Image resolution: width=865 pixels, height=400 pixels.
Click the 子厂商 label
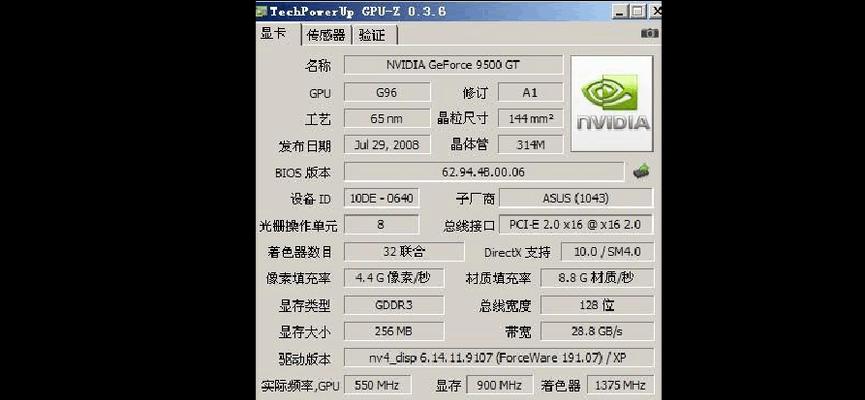click(476, 199)
